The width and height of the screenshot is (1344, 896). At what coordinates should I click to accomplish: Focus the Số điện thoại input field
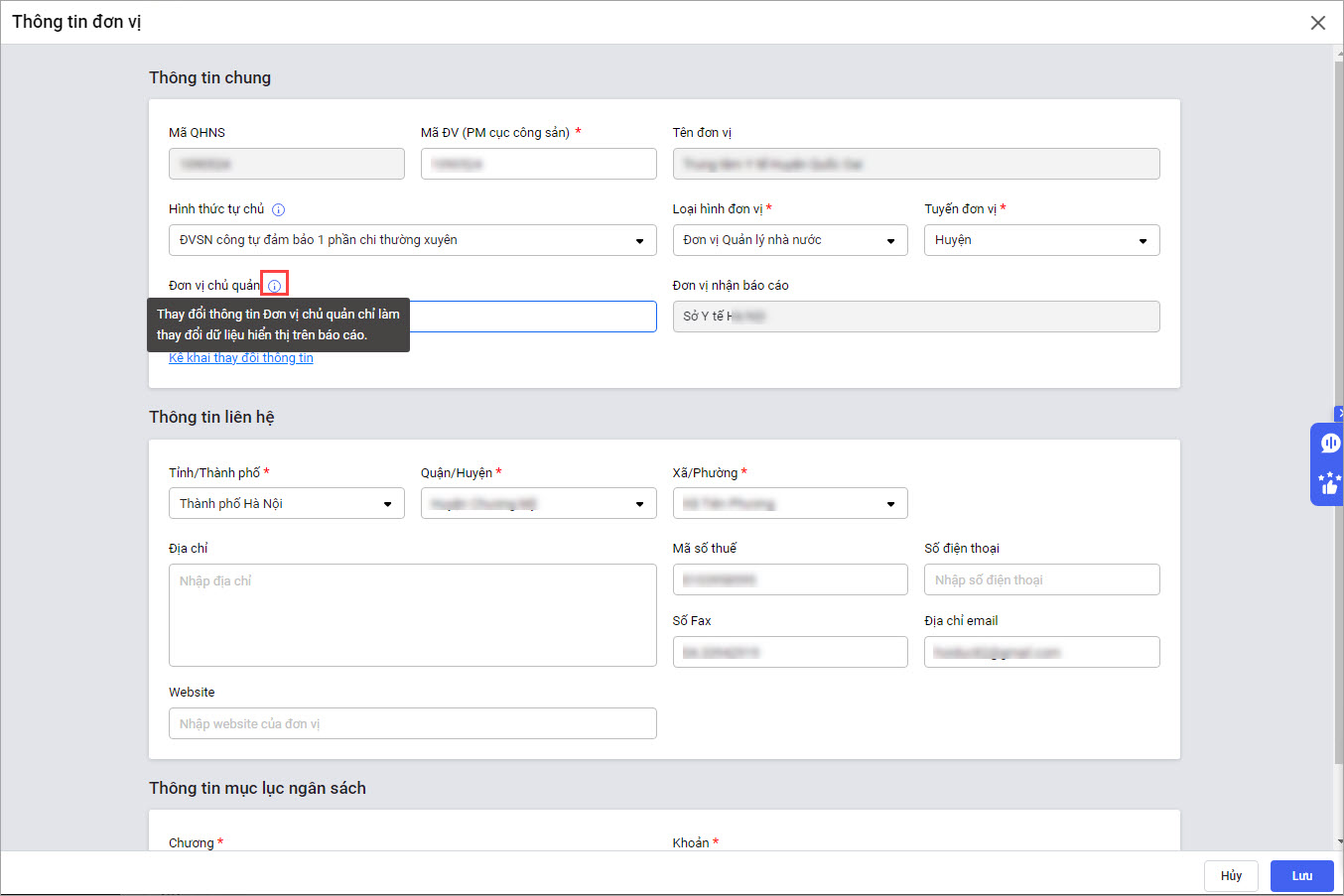pyautogui.click(x=1041, y=580)
